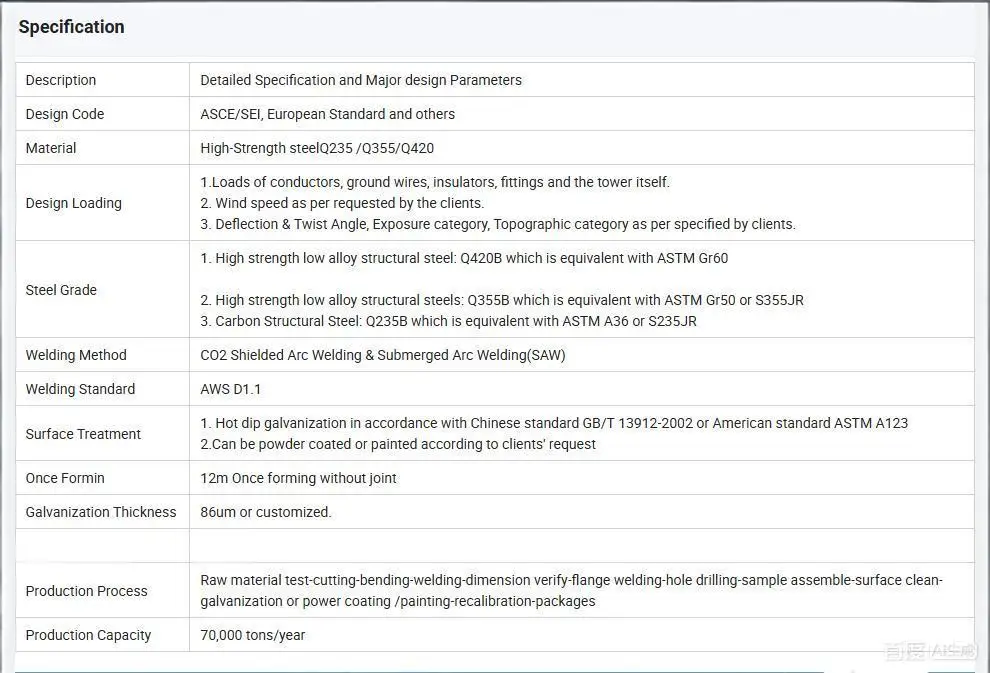This screenshot has width=990, height=673.
Task: Select the Steel Grade label
Action: pos(61,290)
